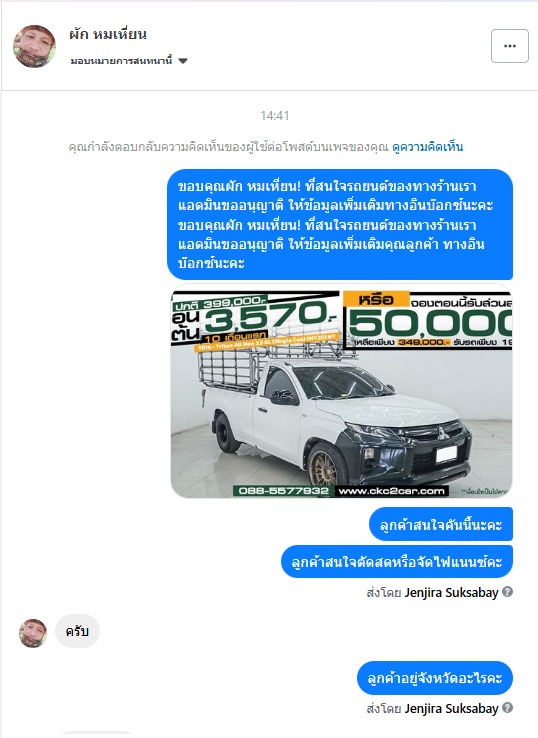
Task: Click the 14:41 timestamp
Action: tap(275, 115)
